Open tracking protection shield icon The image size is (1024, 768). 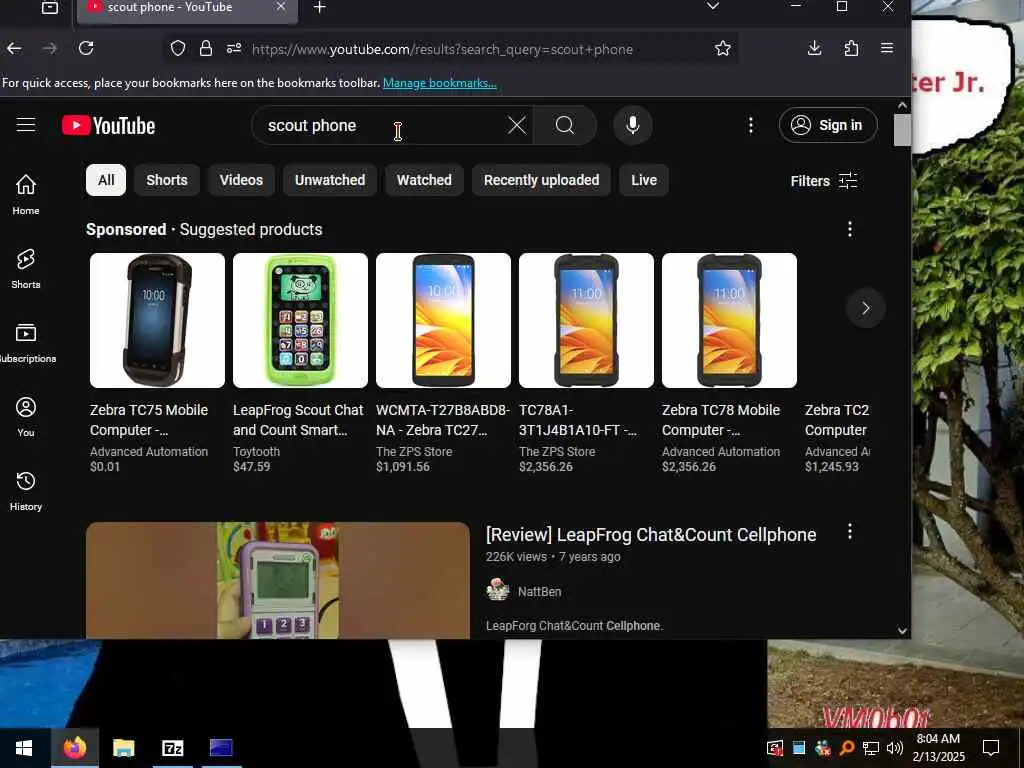(178, 48)
